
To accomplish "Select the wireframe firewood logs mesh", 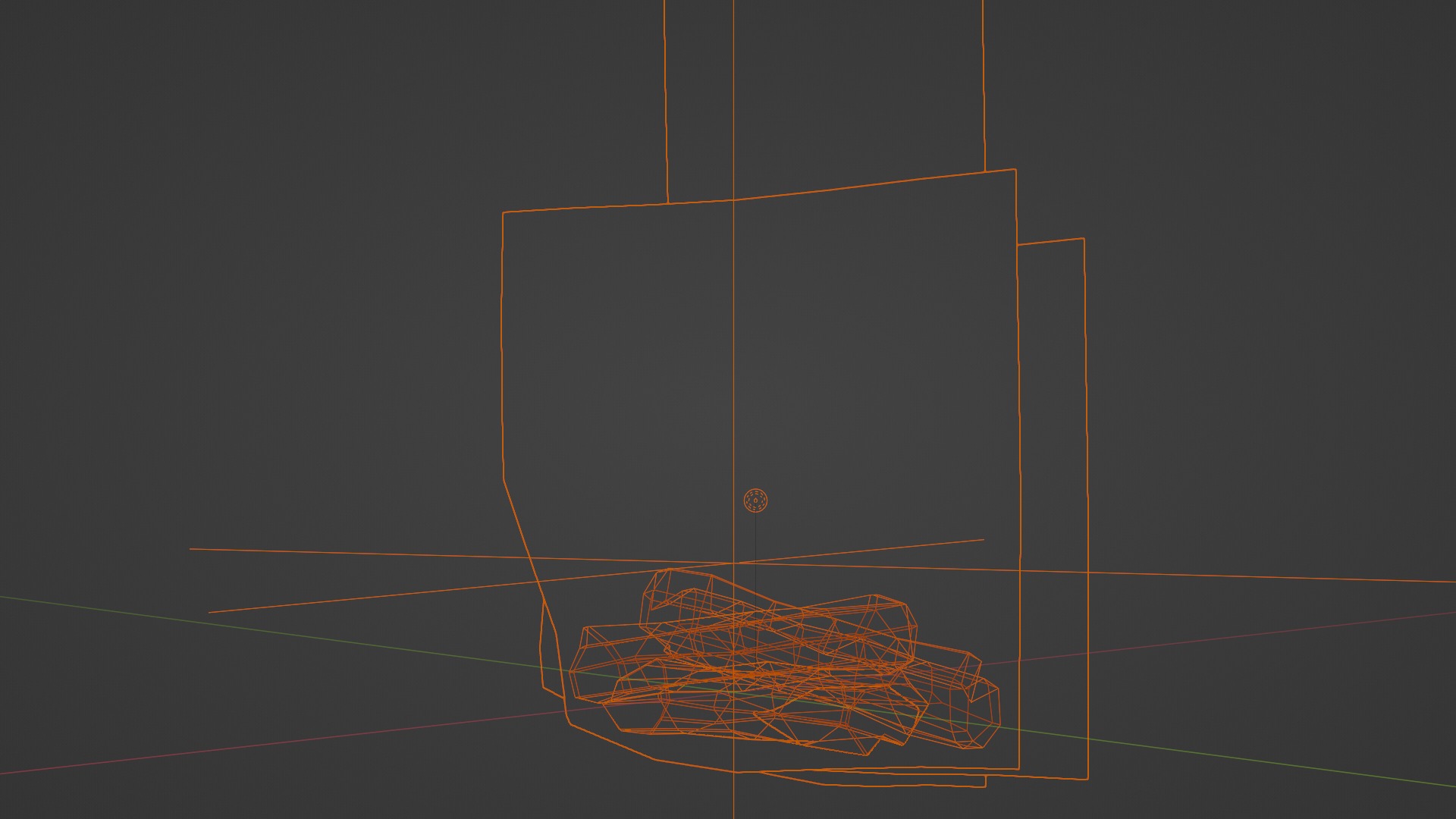I will (x=784, y=662).
